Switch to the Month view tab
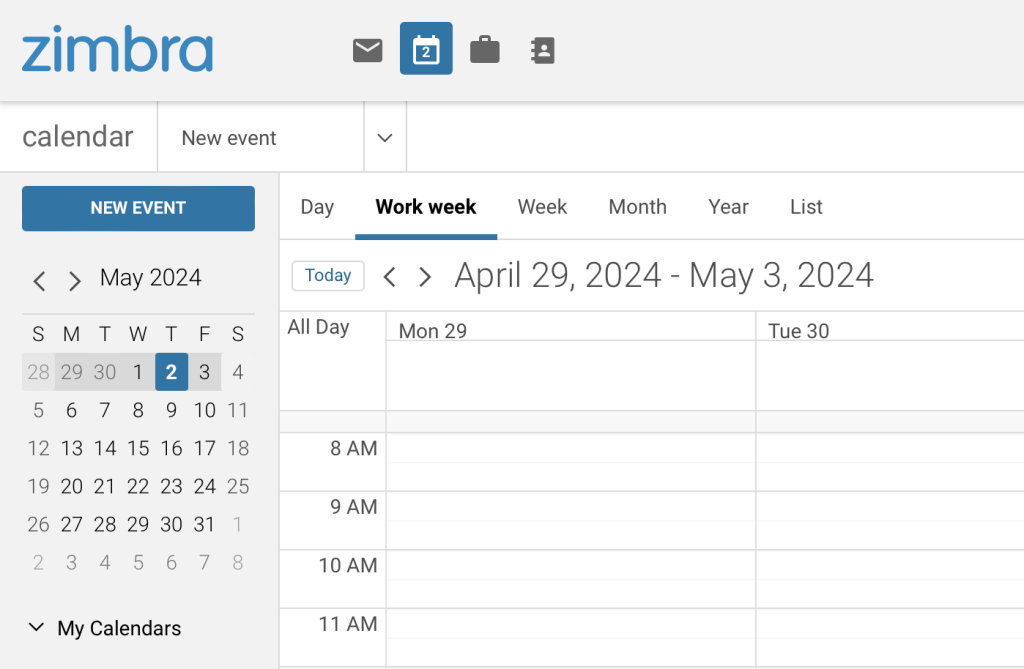This screenshot has height=669, width=1024. pyautogui.click(x=637, y=207)
